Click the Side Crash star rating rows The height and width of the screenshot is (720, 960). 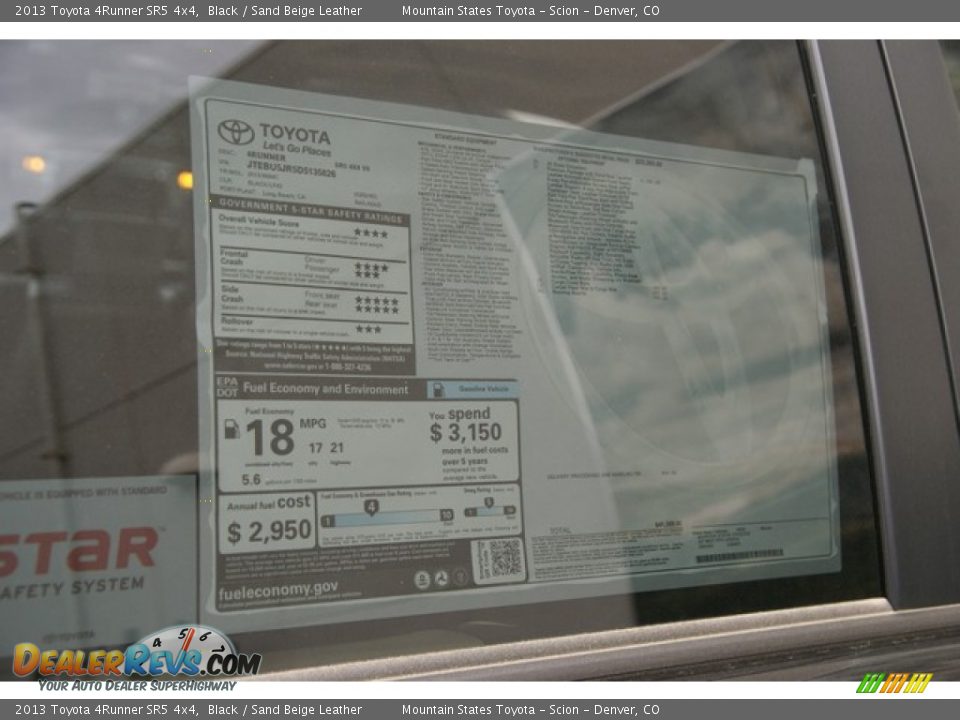point(377,305)
